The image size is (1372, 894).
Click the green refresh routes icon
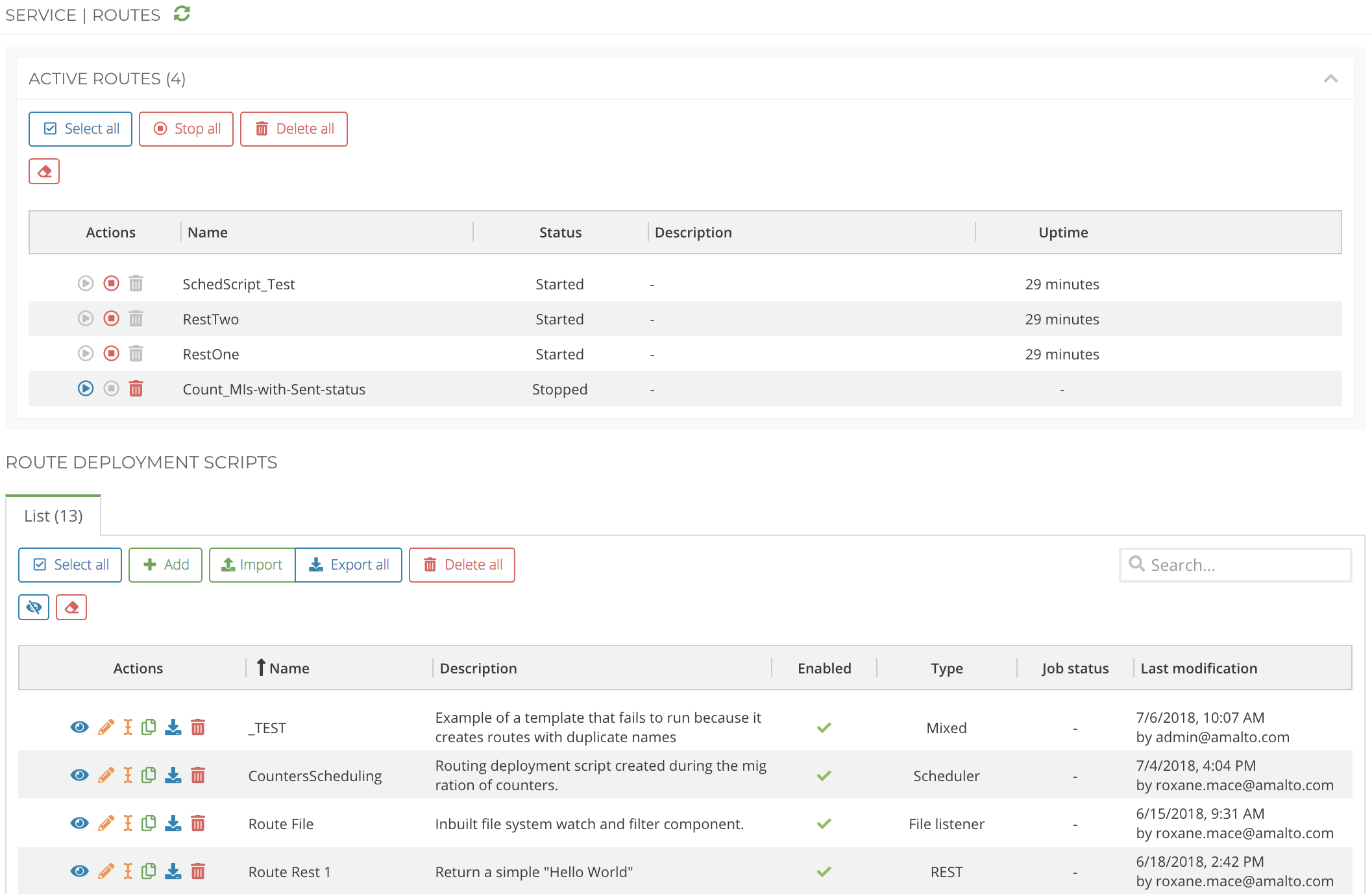[x=182, y=14]
